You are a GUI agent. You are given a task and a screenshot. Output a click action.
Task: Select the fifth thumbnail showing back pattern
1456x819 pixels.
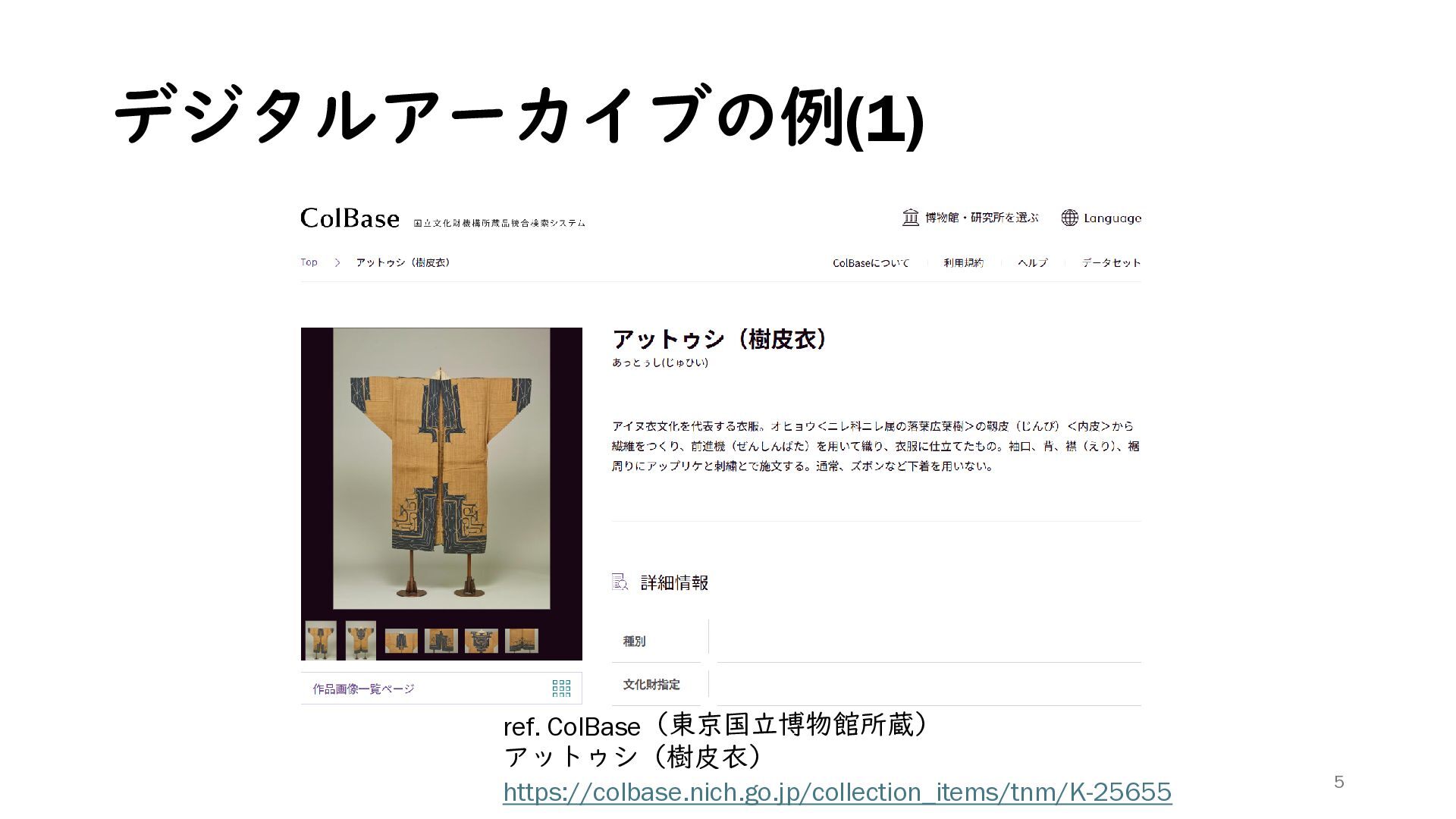[x=481, y=641]
